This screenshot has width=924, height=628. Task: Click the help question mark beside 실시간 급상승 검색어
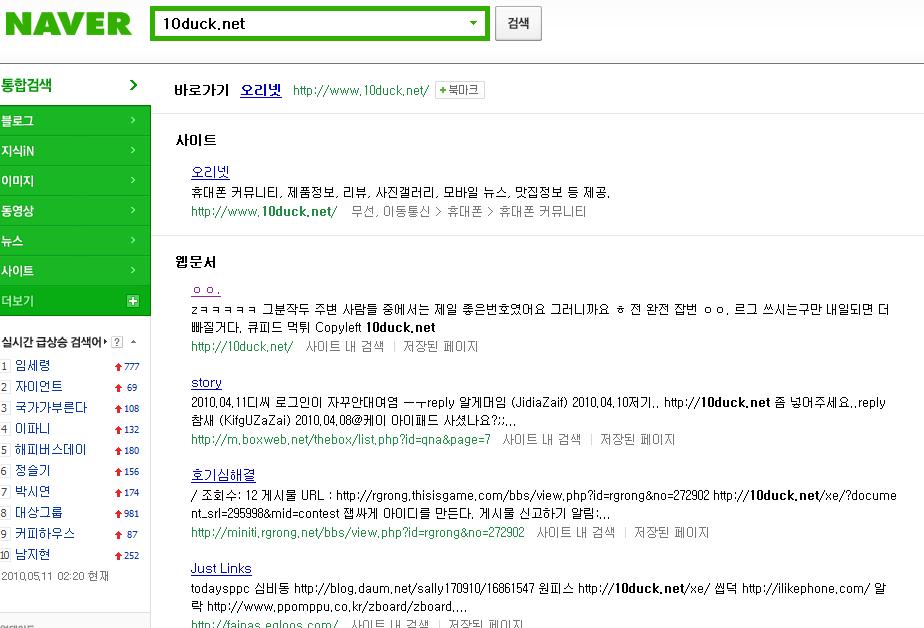[x=117, y=342]
